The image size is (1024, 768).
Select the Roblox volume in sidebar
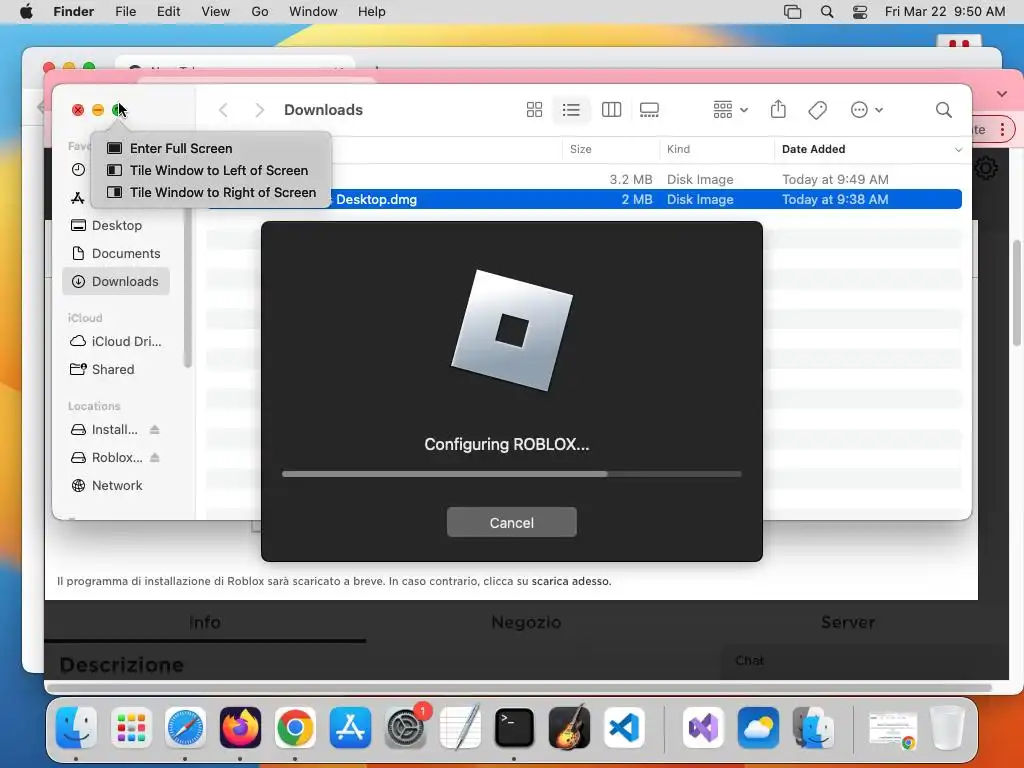tap(106, 457)
